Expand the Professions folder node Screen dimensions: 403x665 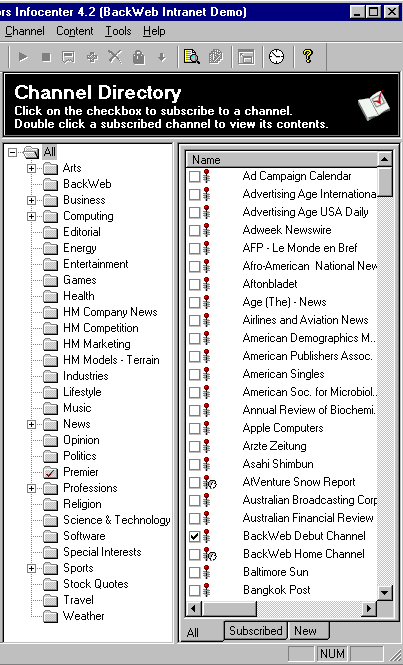(31, 488)
